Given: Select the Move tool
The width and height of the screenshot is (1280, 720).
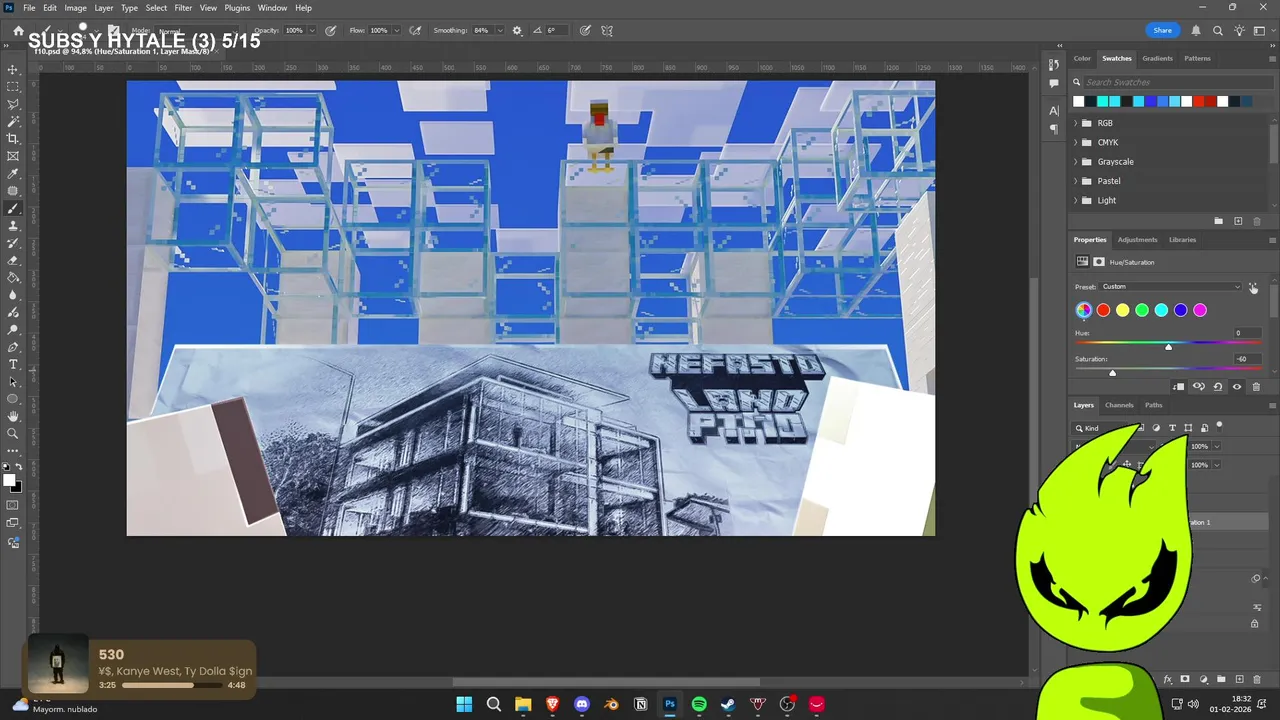Looking at the screenshot, I should click(x=13, y=70).
